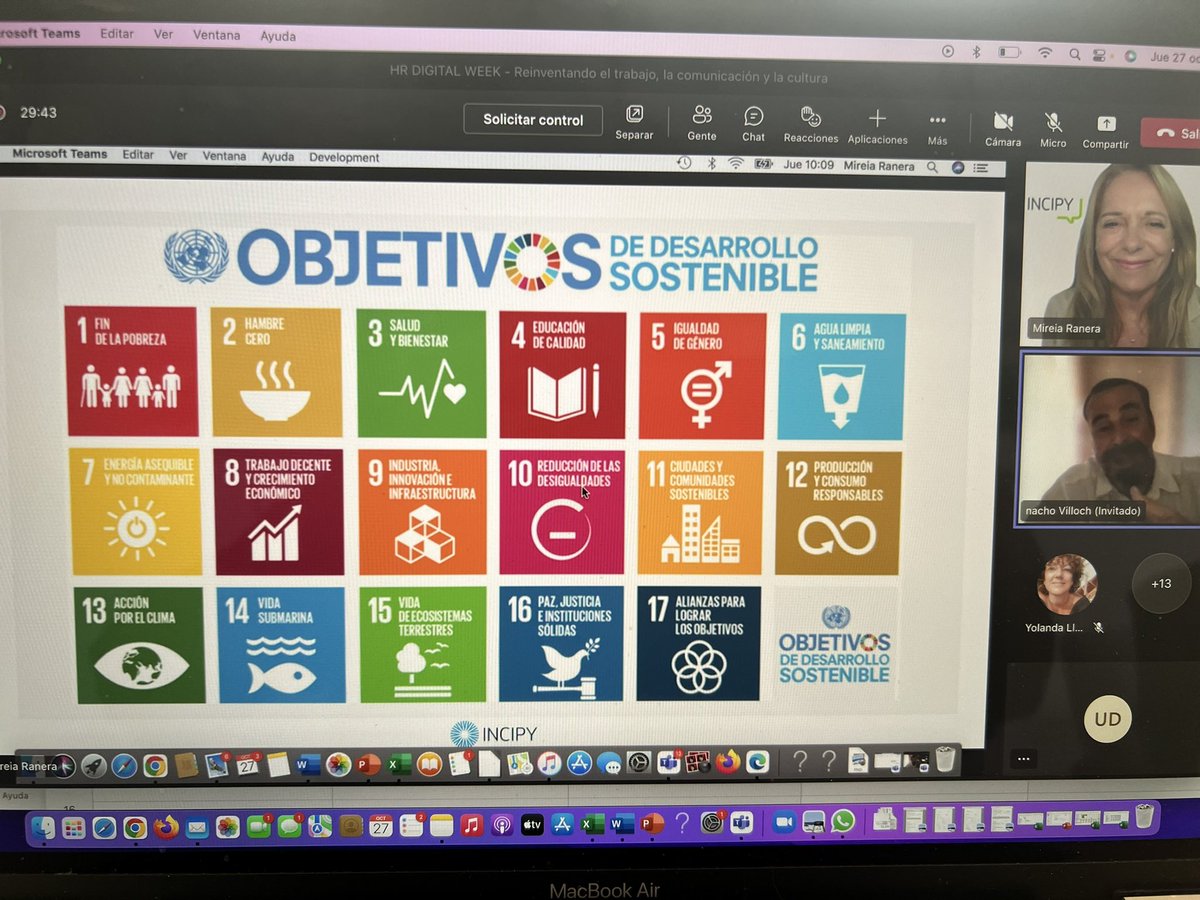Open the Ayuda menu in the top menu bar
This screenshot has width=1200, height=900.
[278, 36]
